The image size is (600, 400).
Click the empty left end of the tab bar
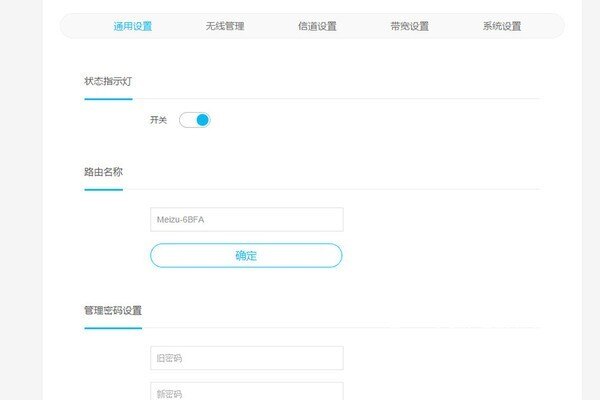(80, 26)
